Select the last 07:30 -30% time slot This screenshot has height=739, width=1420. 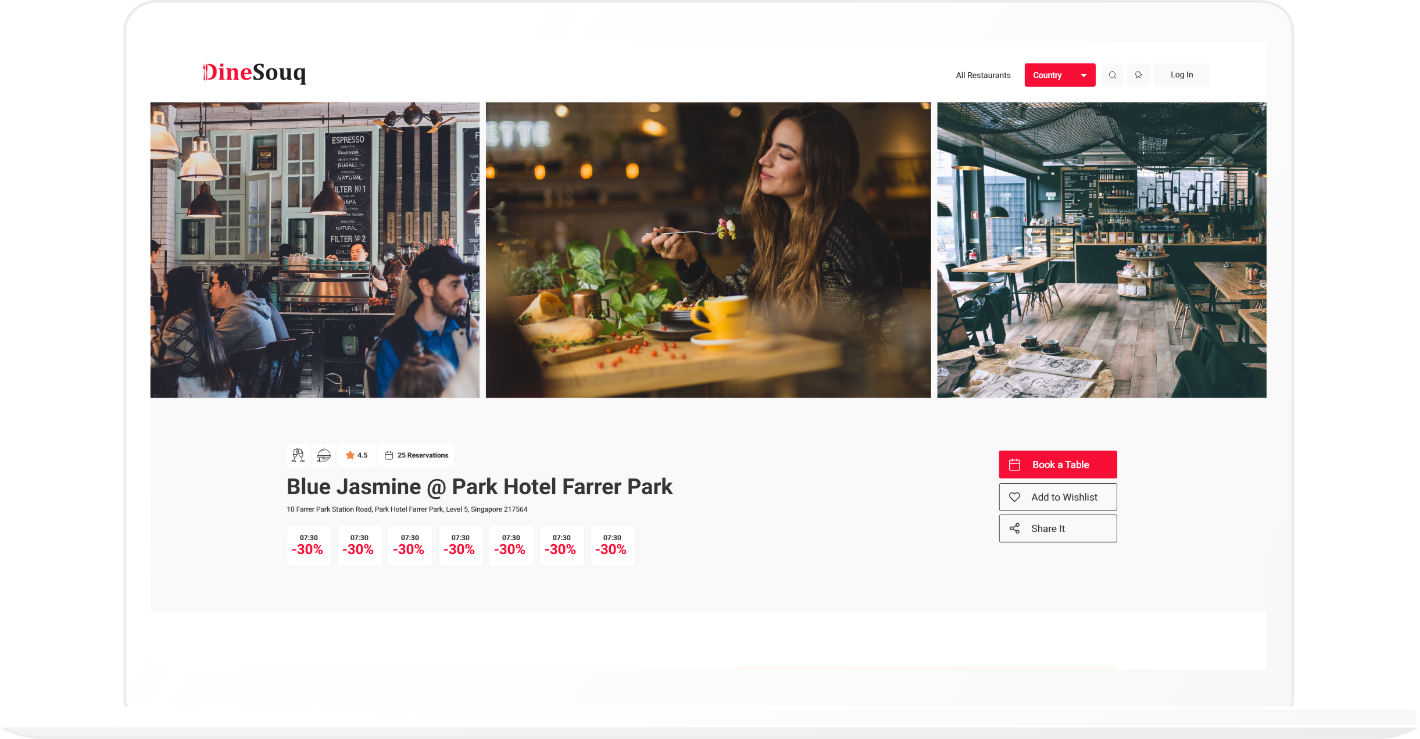(x=612, y=545)
